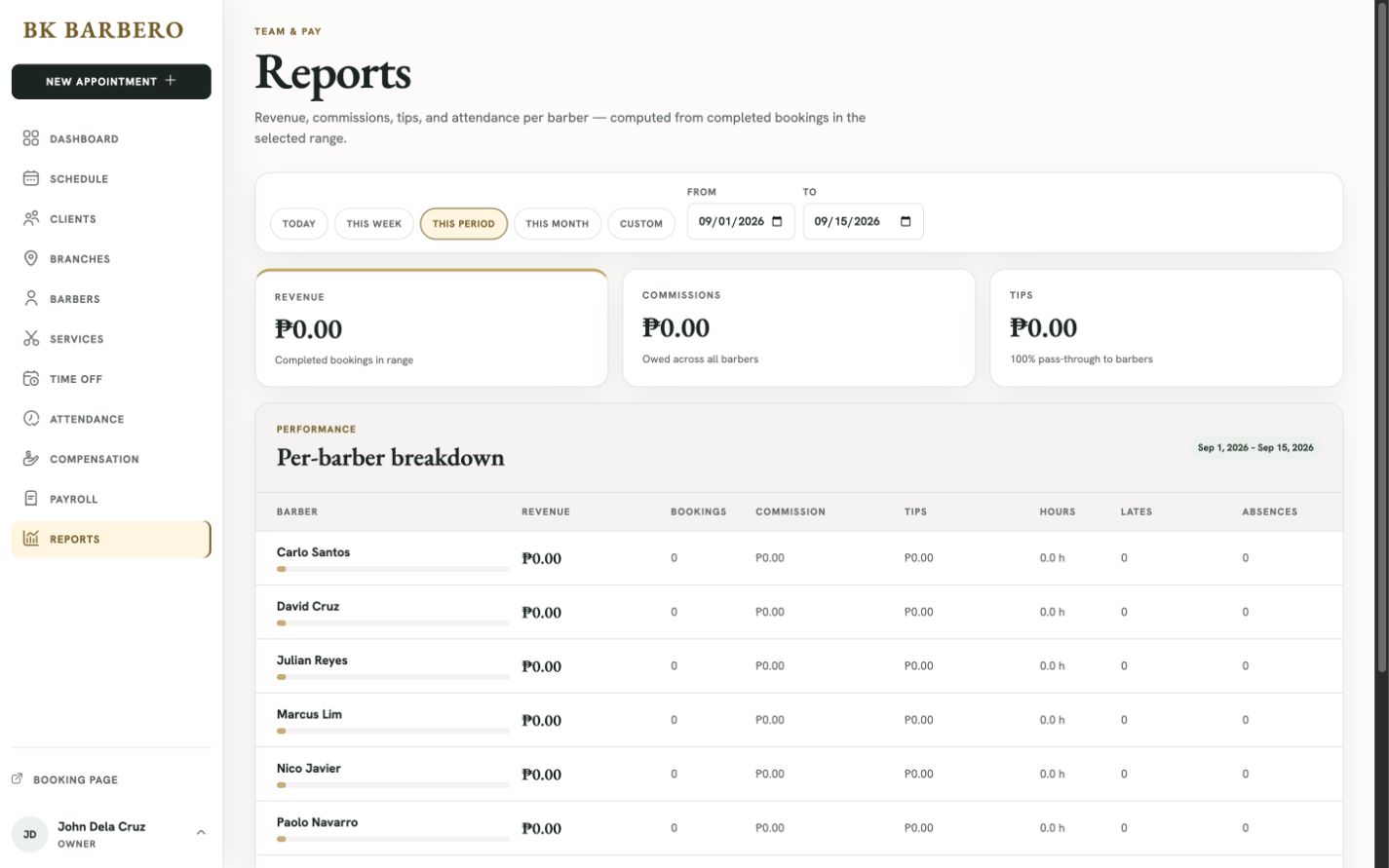This screenshot has width=1389, height=868.
Task: Click the Sep 1, 2026 – Sep 15, 2026 badge
Action: tap(1255, 448)
